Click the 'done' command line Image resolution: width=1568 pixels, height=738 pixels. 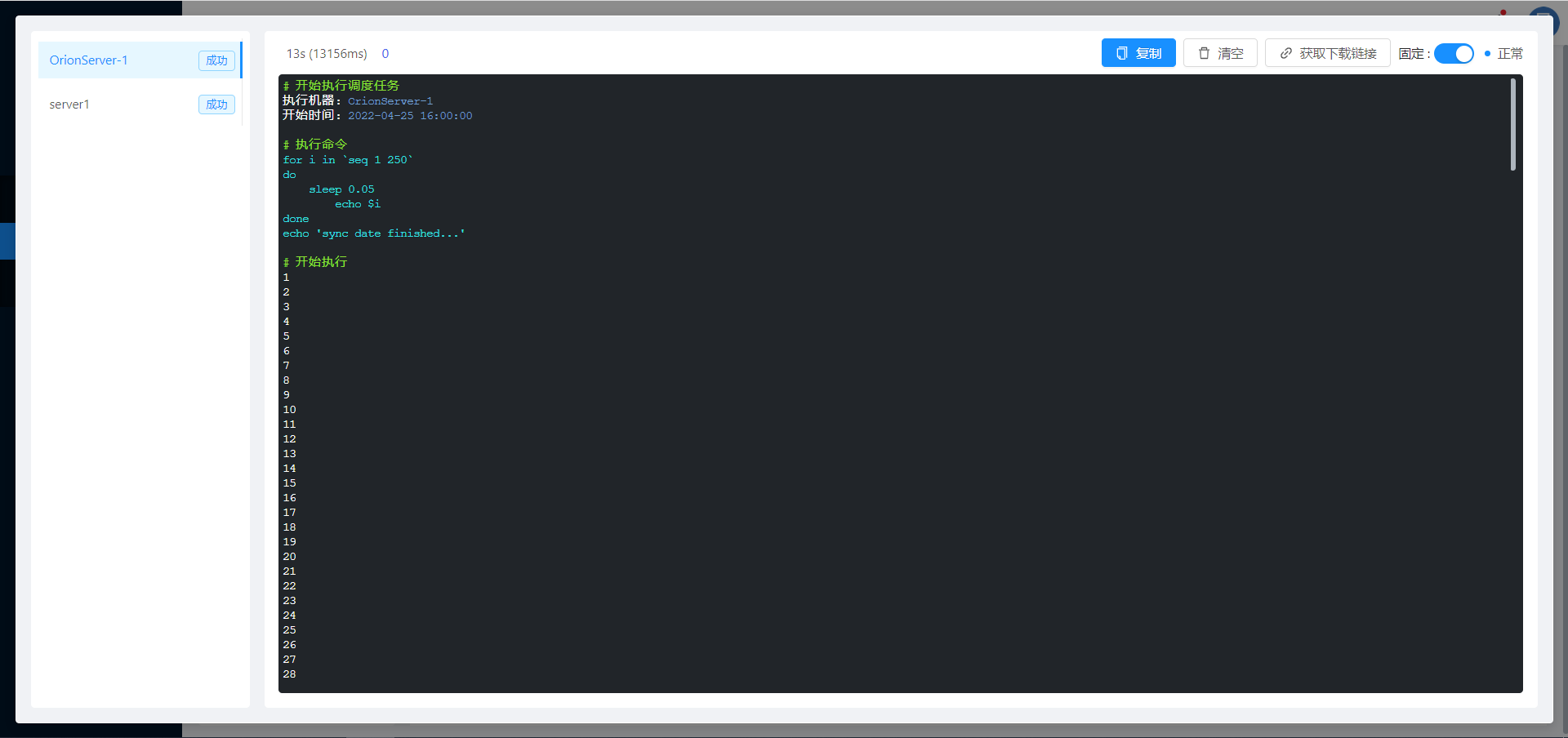pyautogui.click(x=296, y=219)
